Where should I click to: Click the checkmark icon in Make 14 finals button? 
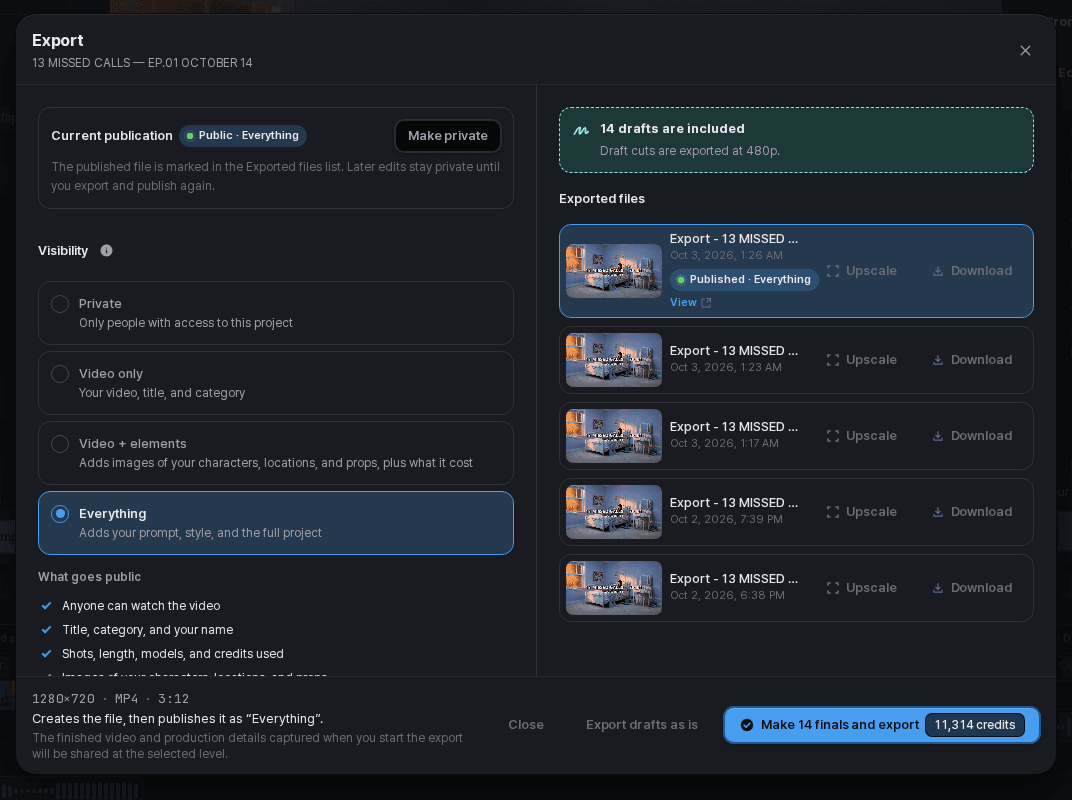click(747, 725)
